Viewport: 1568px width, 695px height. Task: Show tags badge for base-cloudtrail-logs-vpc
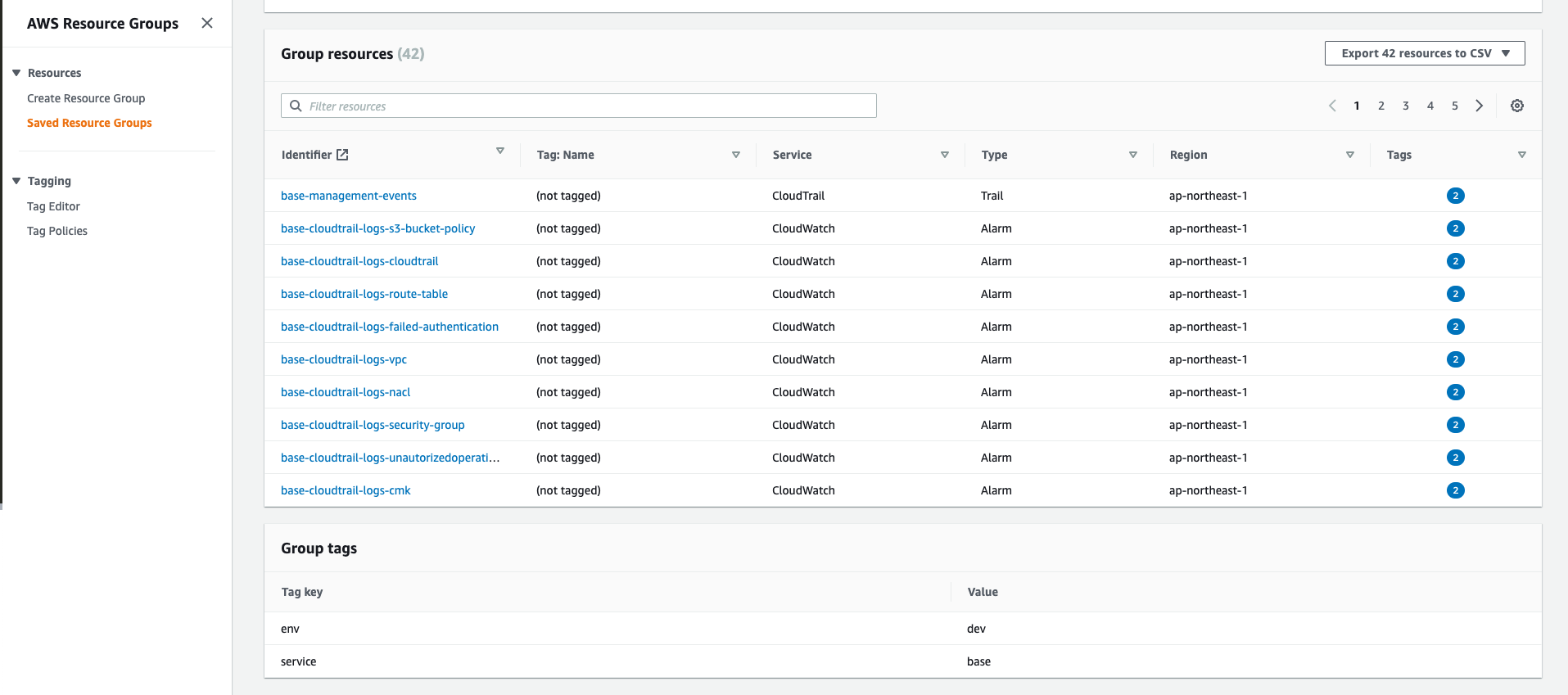(1455, 359)
